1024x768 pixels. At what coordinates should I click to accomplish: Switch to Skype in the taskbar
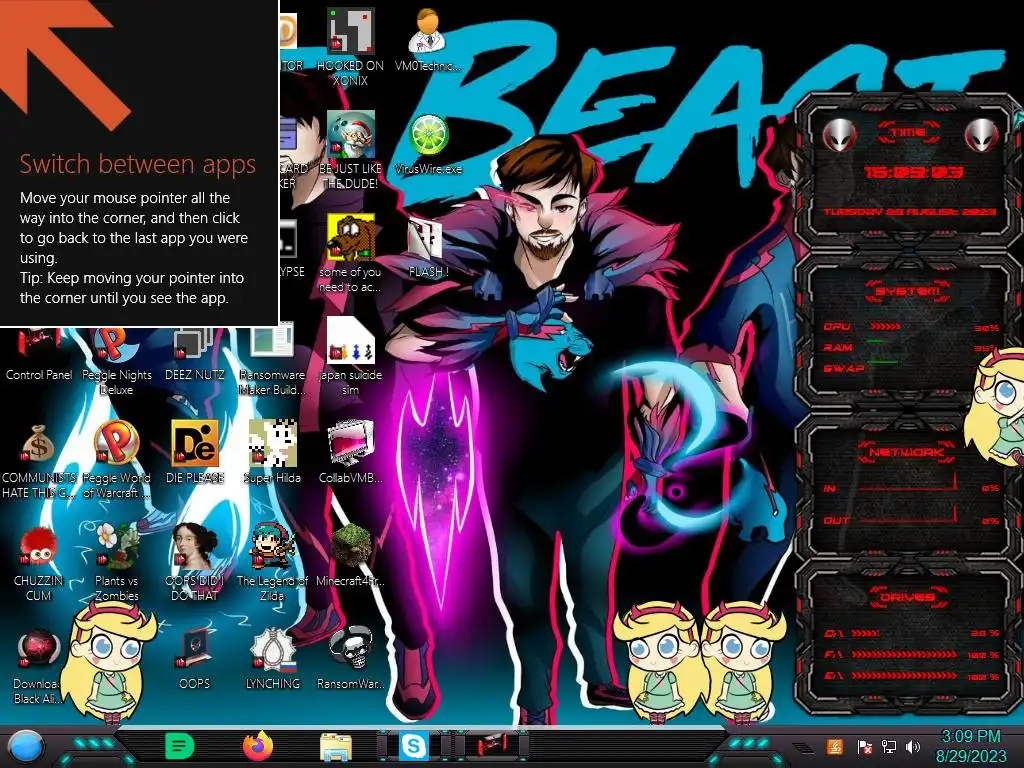click(414, 746)
